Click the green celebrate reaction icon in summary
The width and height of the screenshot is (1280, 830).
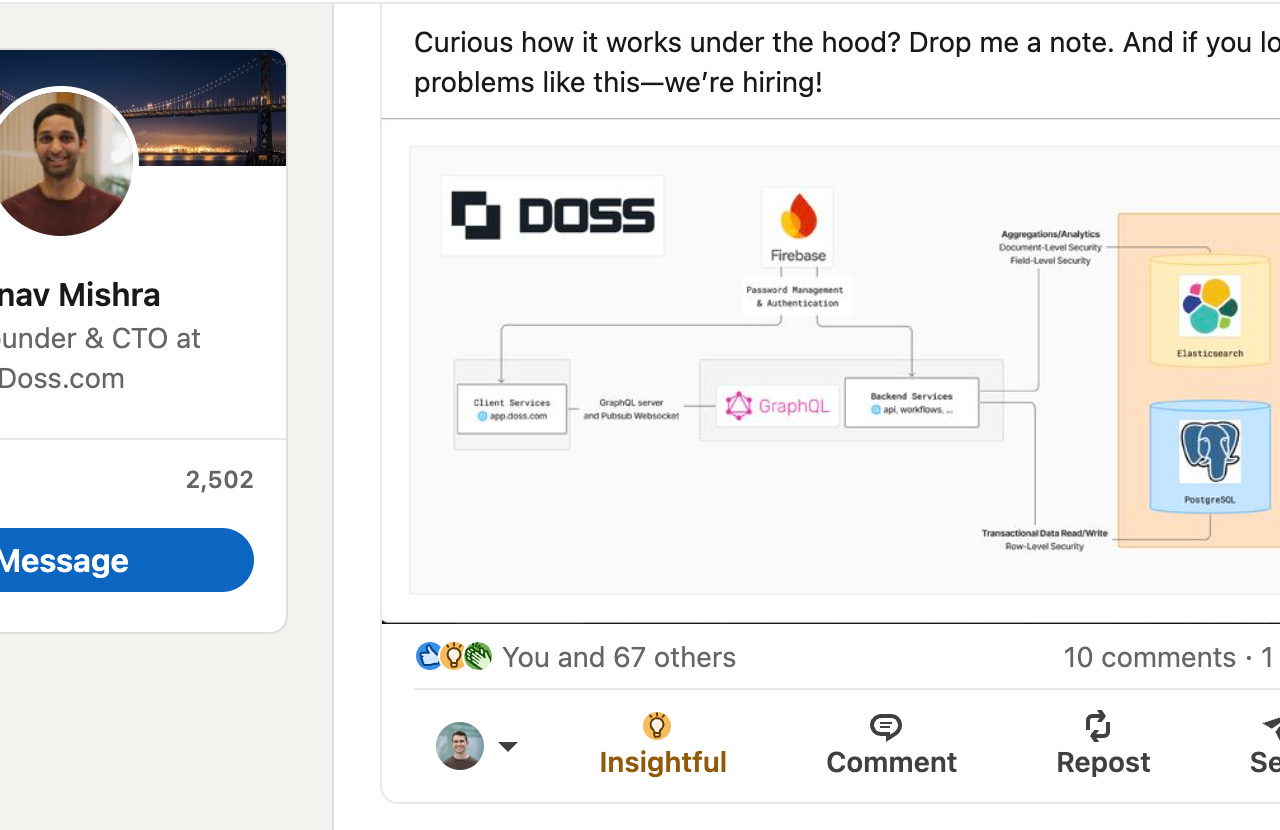tap(478, 656)
